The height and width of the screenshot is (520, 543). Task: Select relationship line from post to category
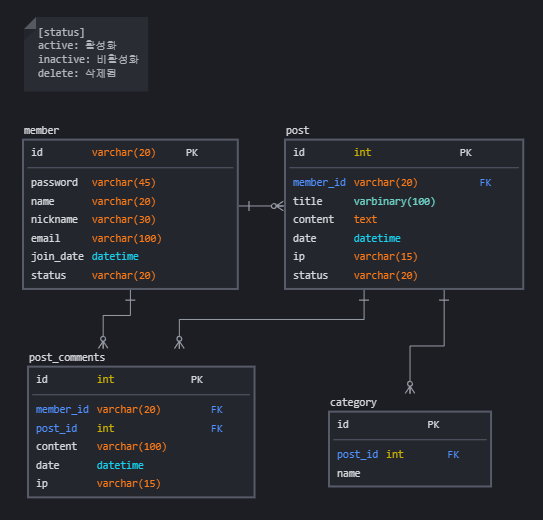coord(427,346)
